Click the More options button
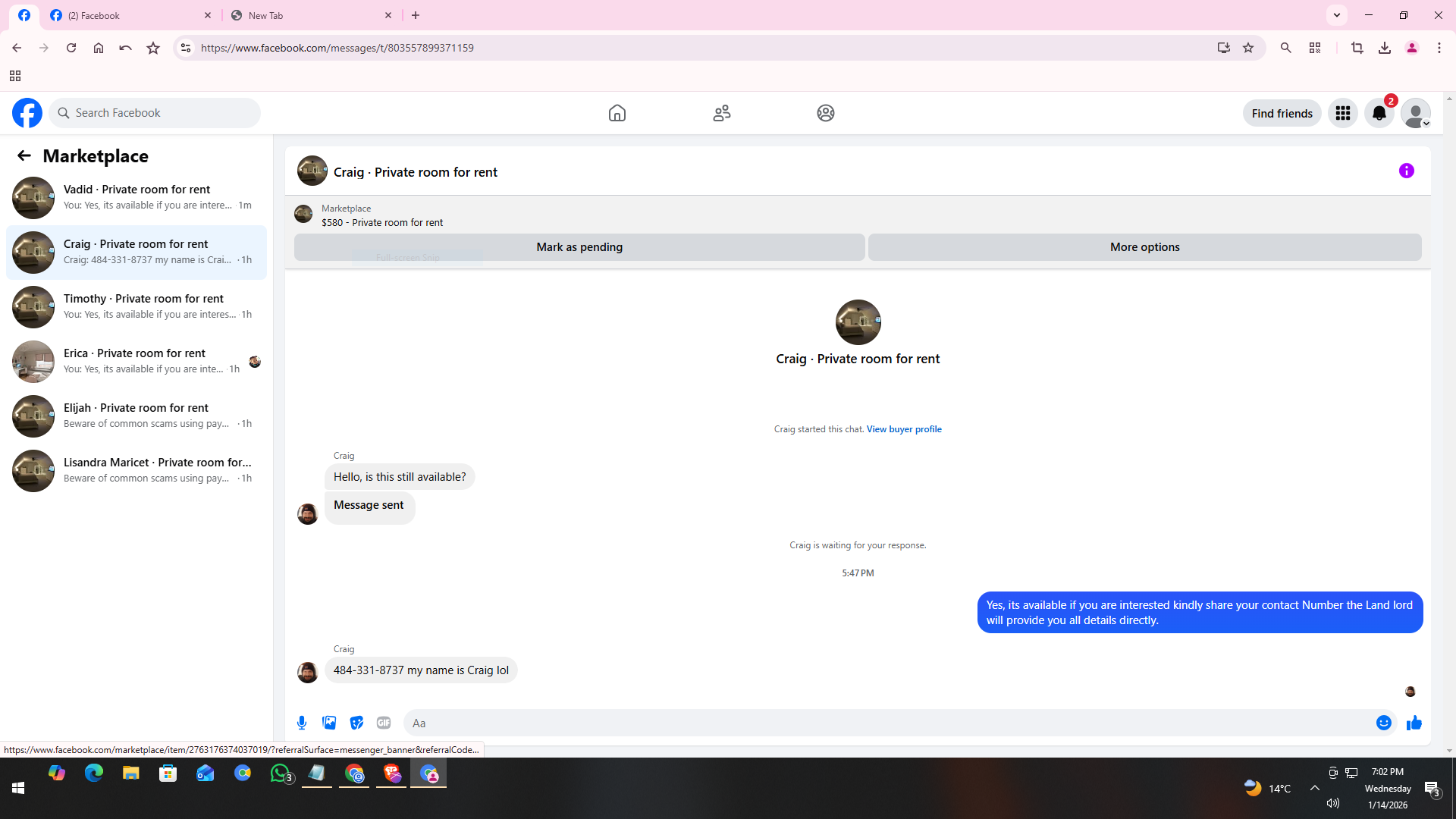 point(1144,247)
